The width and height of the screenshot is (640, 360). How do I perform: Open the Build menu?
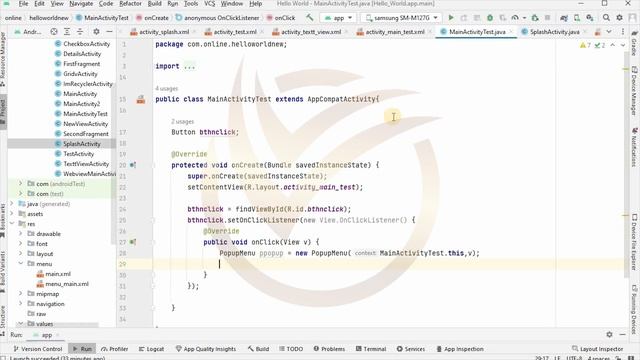(x=154, y=4)
